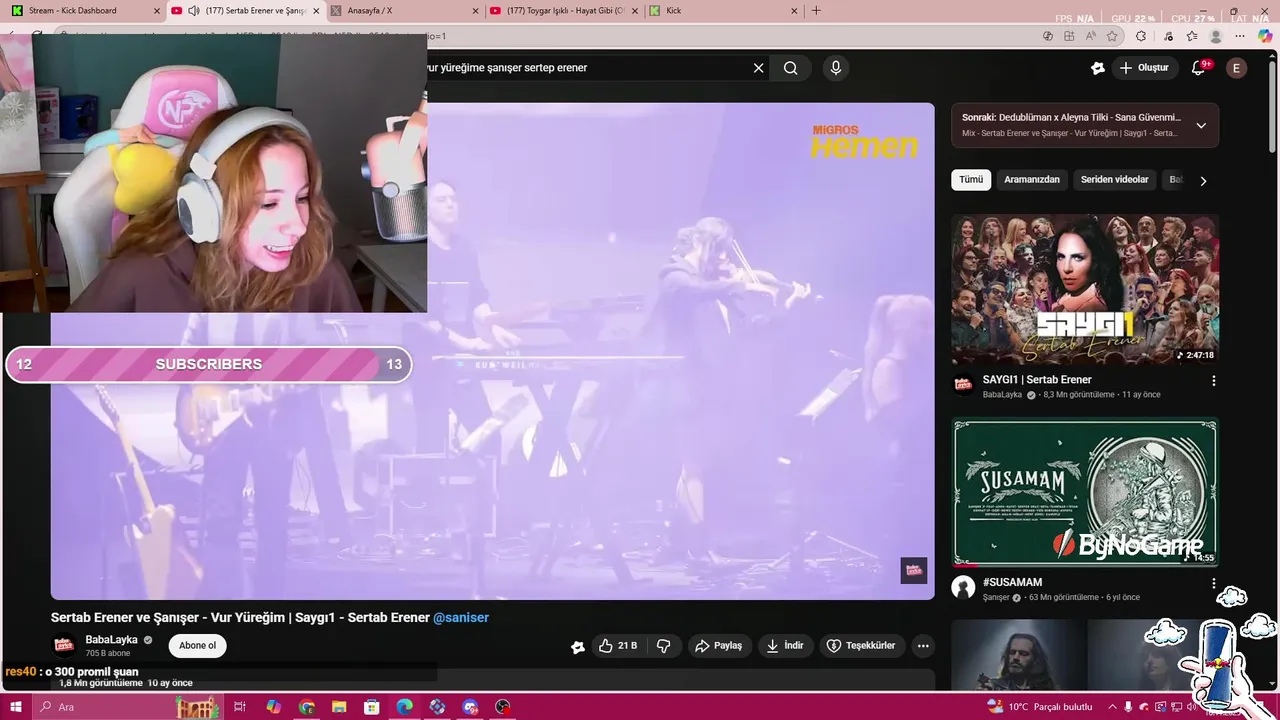
Task: Switch to the Anasayfa / X tab
Action: click(x=405, y=11)
